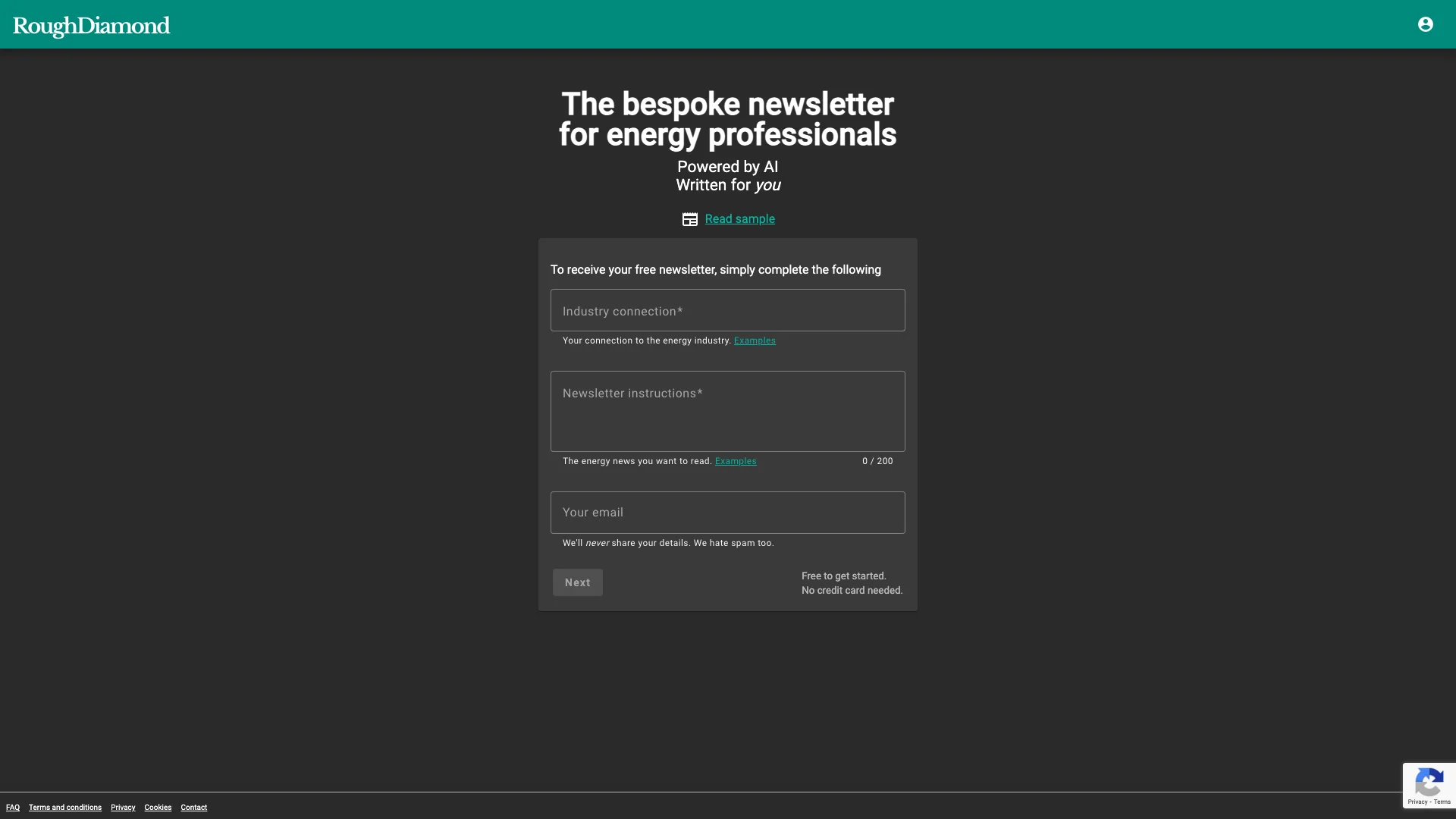The height and width of the screenshot is (819, 1456).
Task: Toggle the reCAPTCHA verification checkbox
Action: pyautogui.click(x=1429, y=785)
